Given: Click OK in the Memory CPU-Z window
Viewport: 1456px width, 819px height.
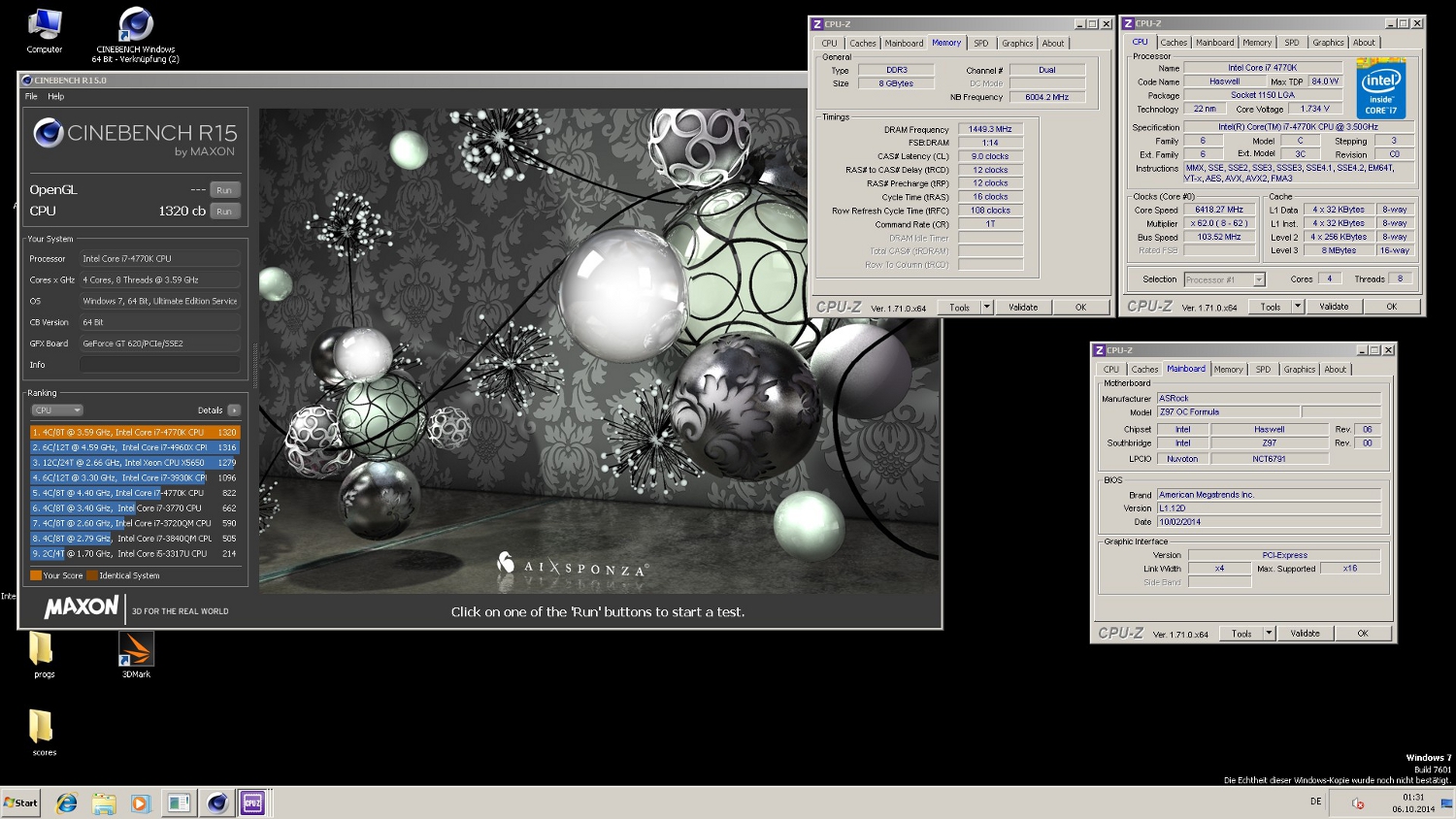Looking at the screenshot, I should 1080,308.
